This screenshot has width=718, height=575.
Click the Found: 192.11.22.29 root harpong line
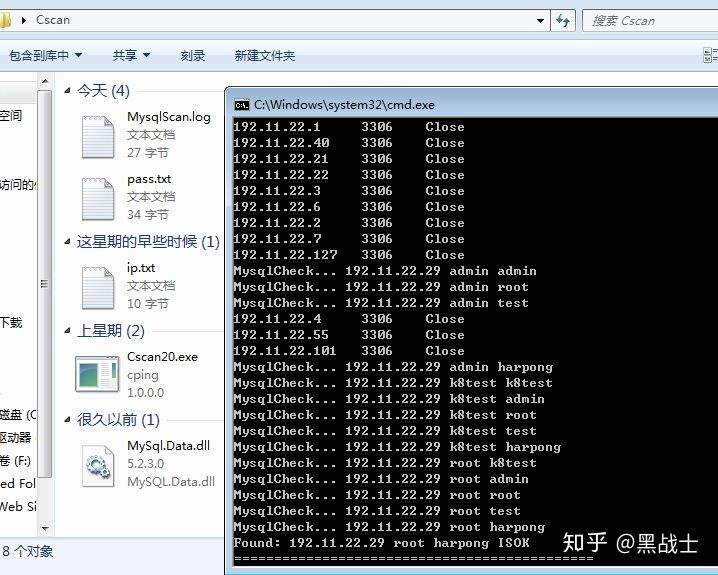(x=381, y=543)
